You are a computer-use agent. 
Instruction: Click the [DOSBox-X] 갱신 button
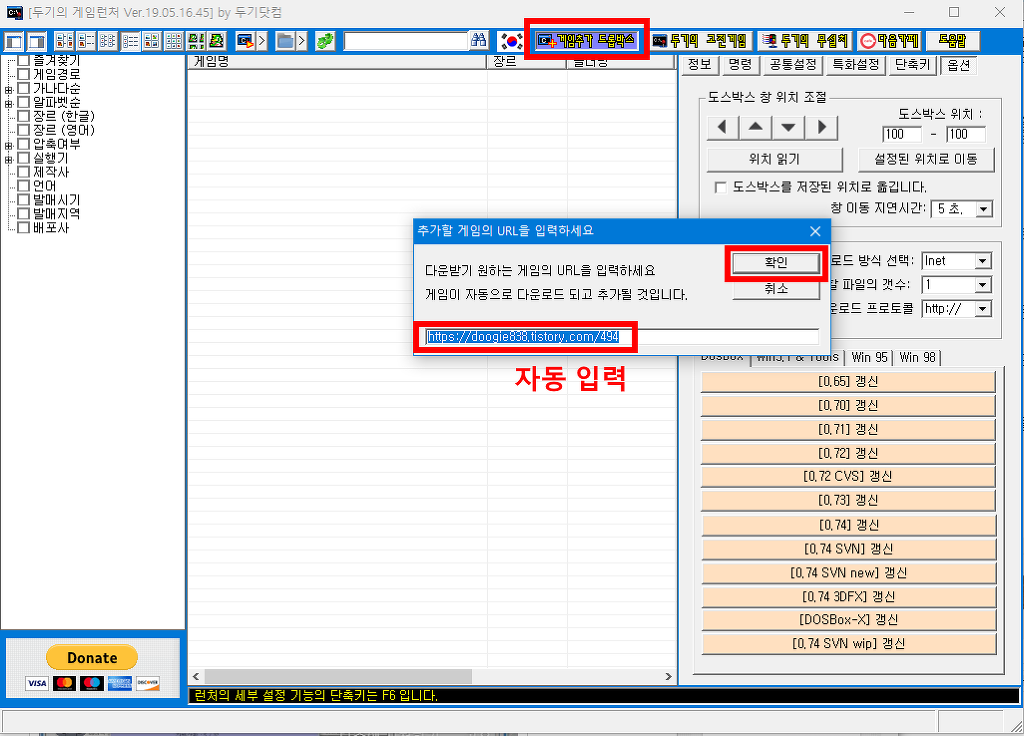(848, 620)
